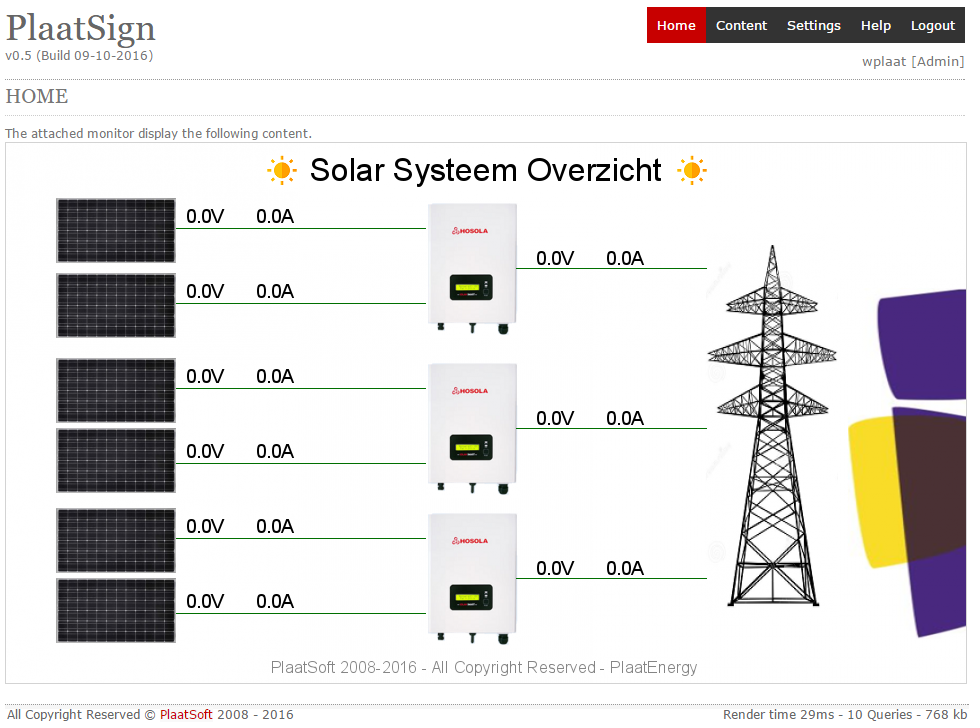Click the sun icon right of title
The width and height of the screenshot is (980, 728).
(692, 170)
